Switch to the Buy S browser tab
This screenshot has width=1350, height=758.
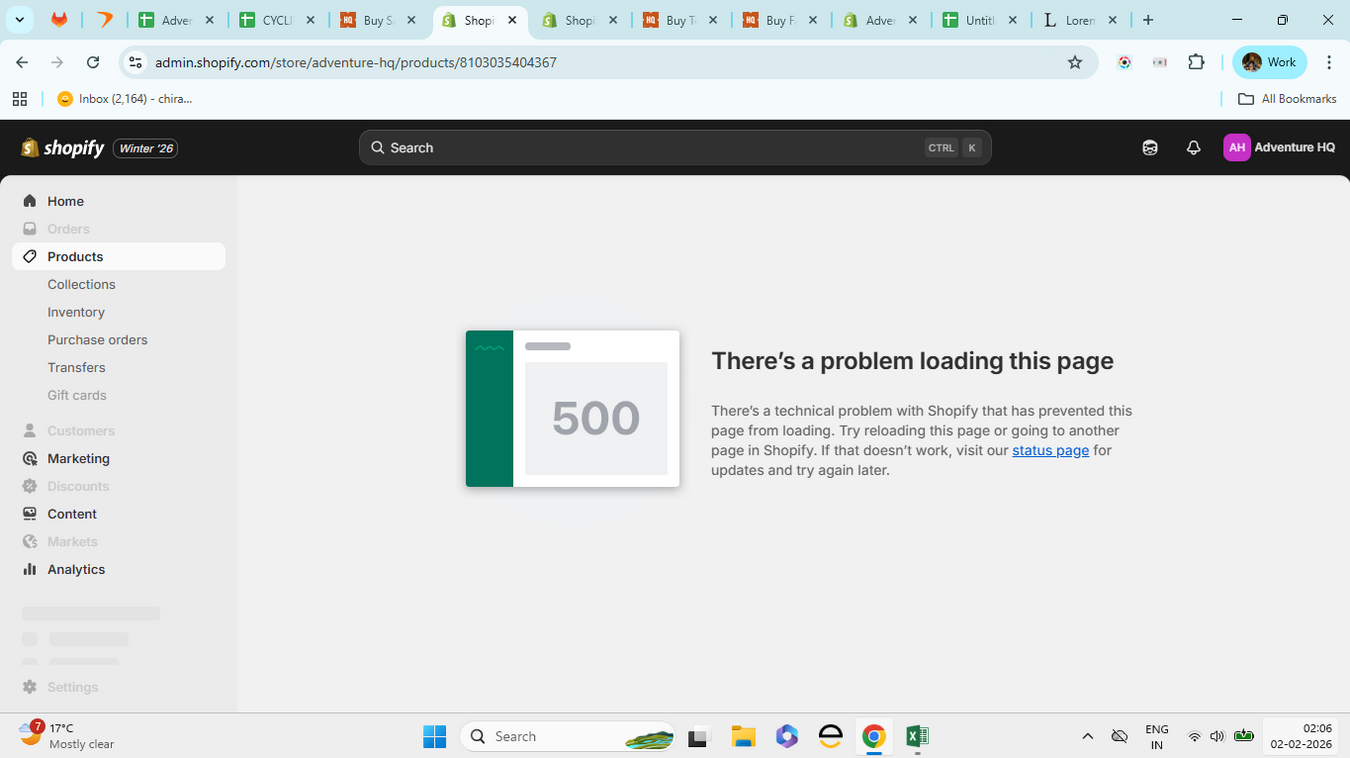[x=380, y=20]
